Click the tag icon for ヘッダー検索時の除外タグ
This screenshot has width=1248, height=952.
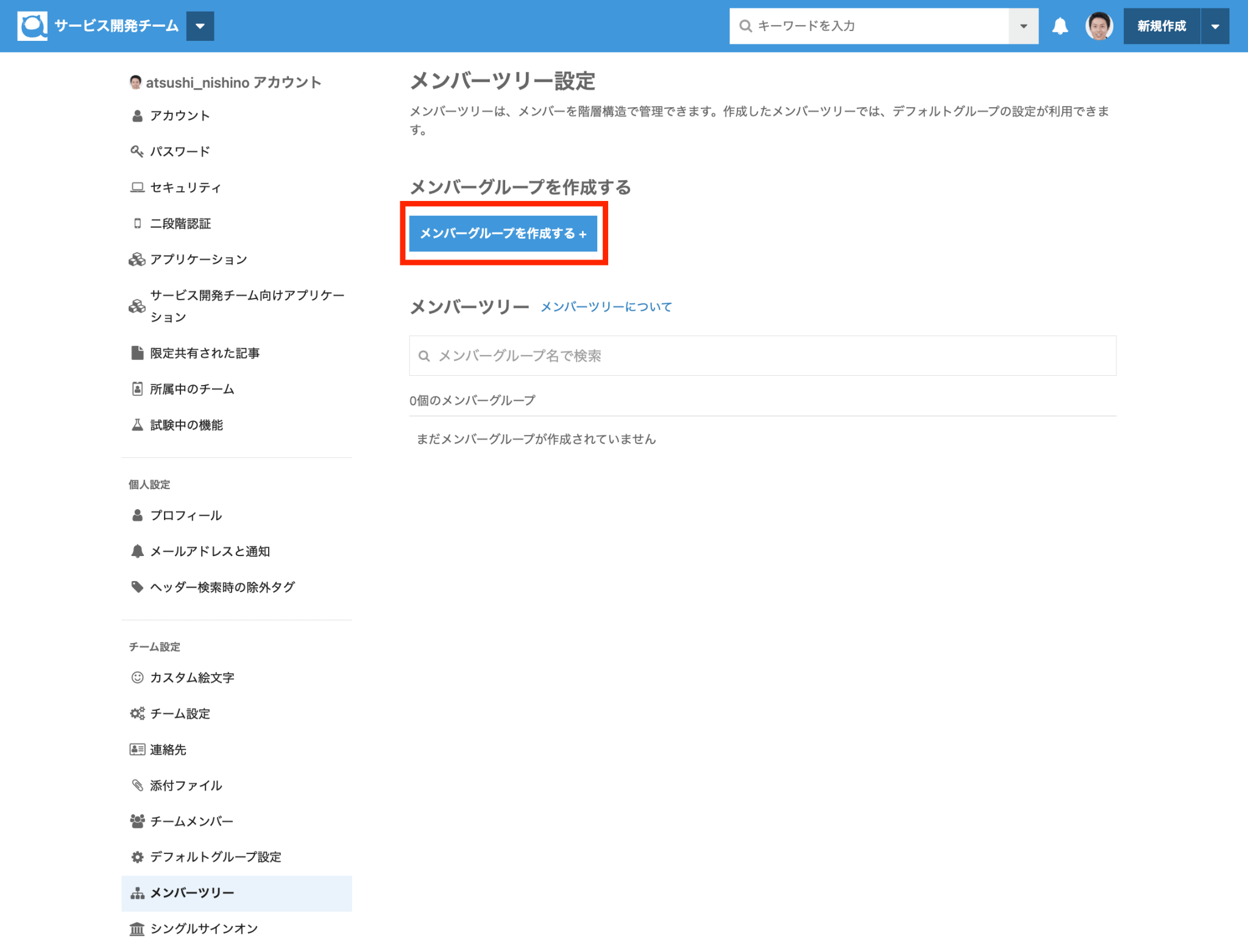pyautogui.click(x=137, y=587)
